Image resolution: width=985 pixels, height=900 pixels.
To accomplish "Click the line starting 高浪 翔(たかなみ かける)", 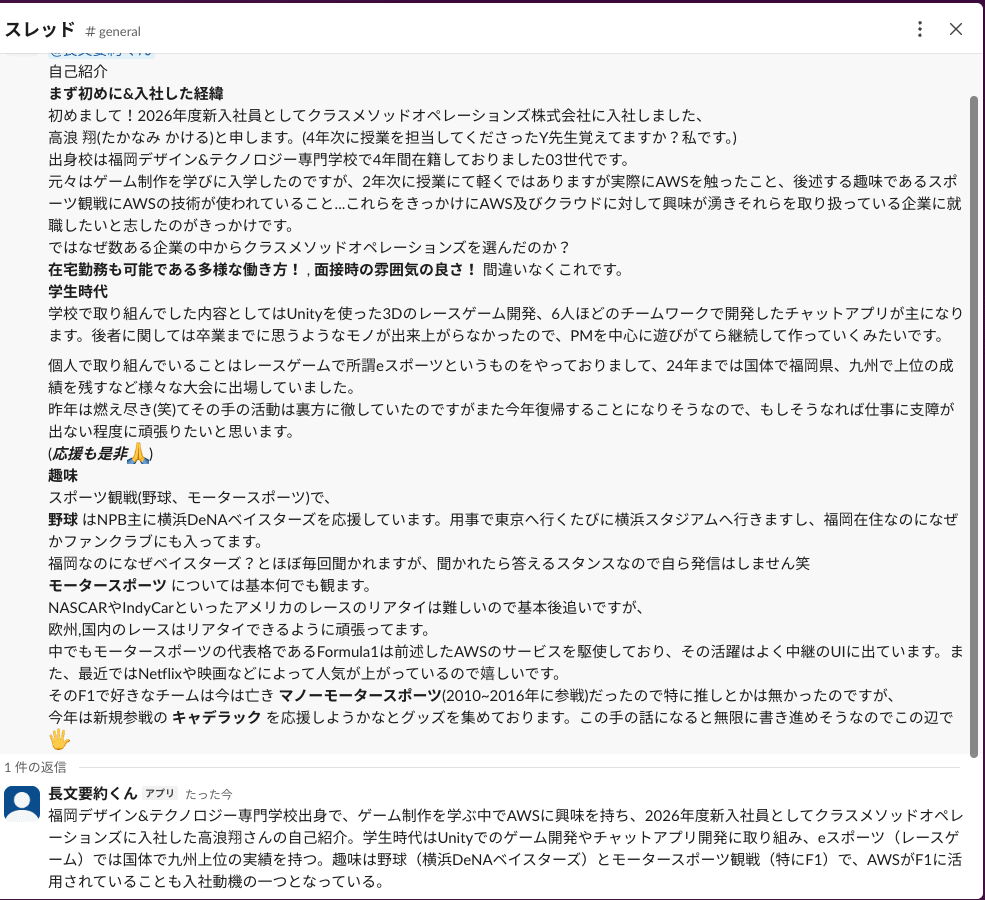I will (x=393, y=138).
